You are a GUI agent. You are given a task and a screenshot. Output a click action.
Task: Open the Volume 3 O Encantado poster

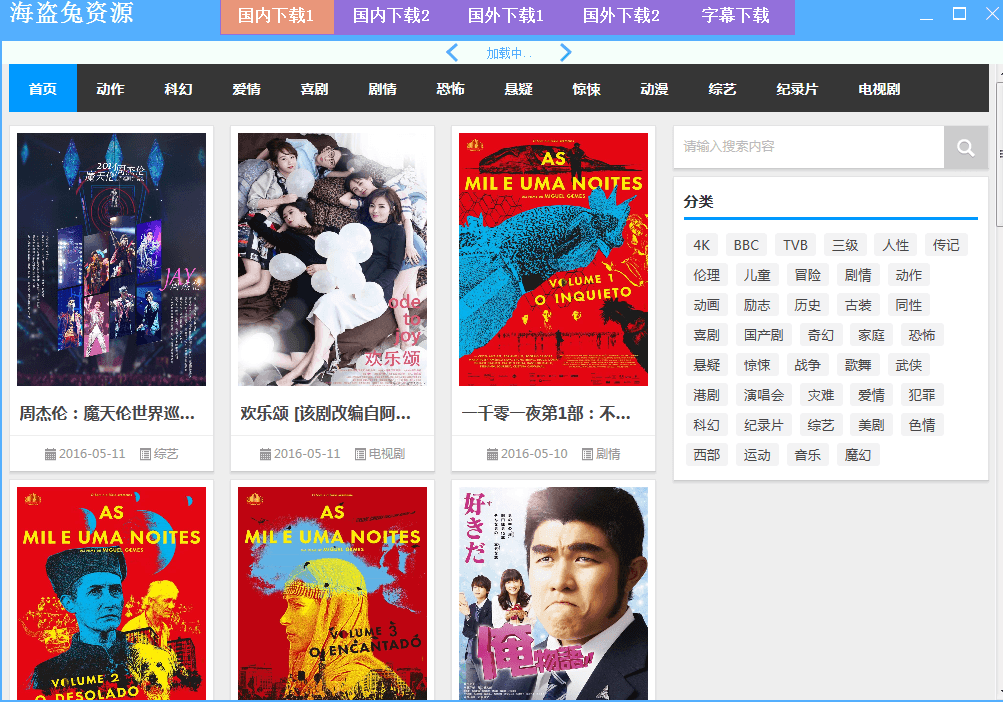click(332, 593)
